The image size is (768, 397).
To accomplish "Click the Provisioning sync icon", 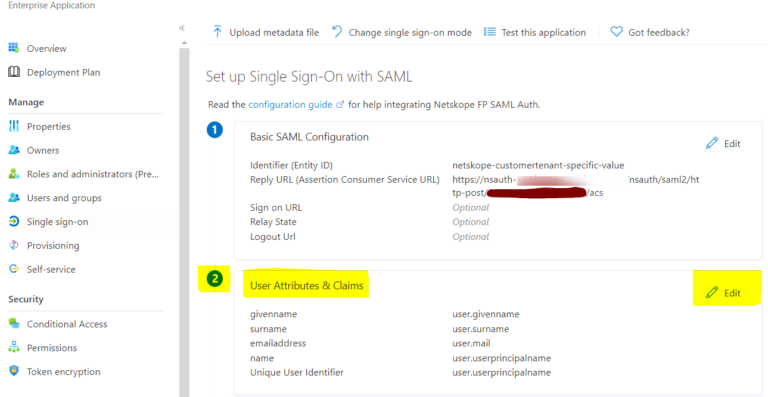I will point(14,245).
